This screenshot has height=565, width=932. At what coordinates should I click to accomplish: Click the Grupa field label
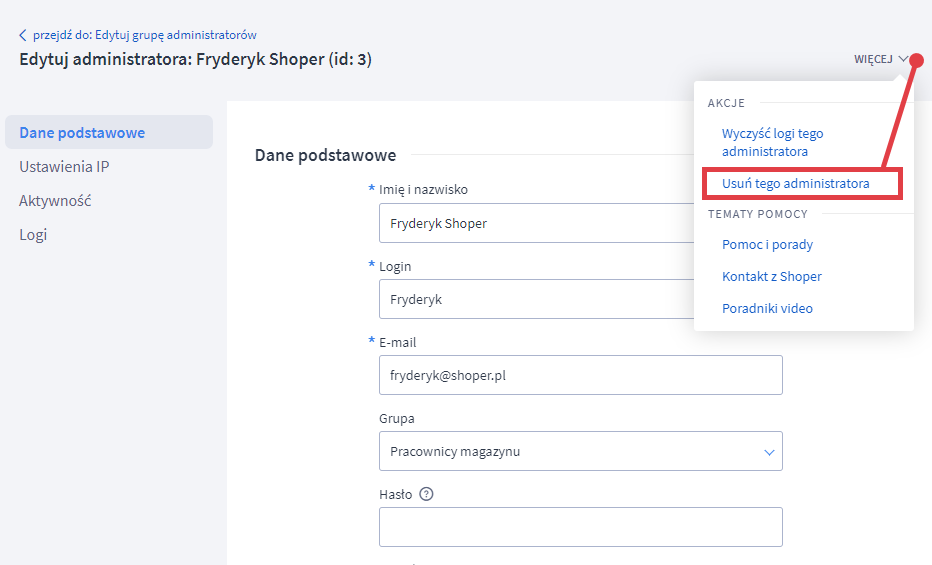click(396, 418)
